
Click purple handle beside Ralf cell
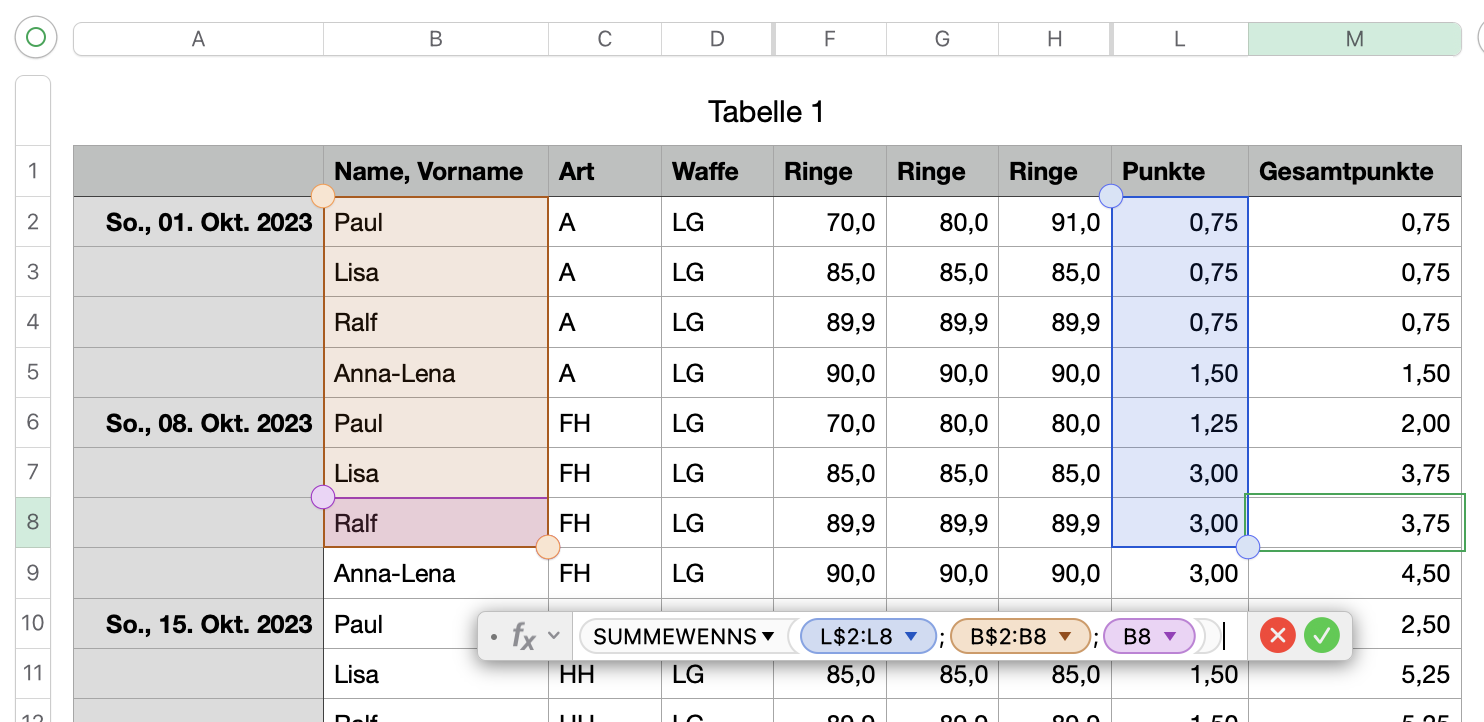coord(323,497)
